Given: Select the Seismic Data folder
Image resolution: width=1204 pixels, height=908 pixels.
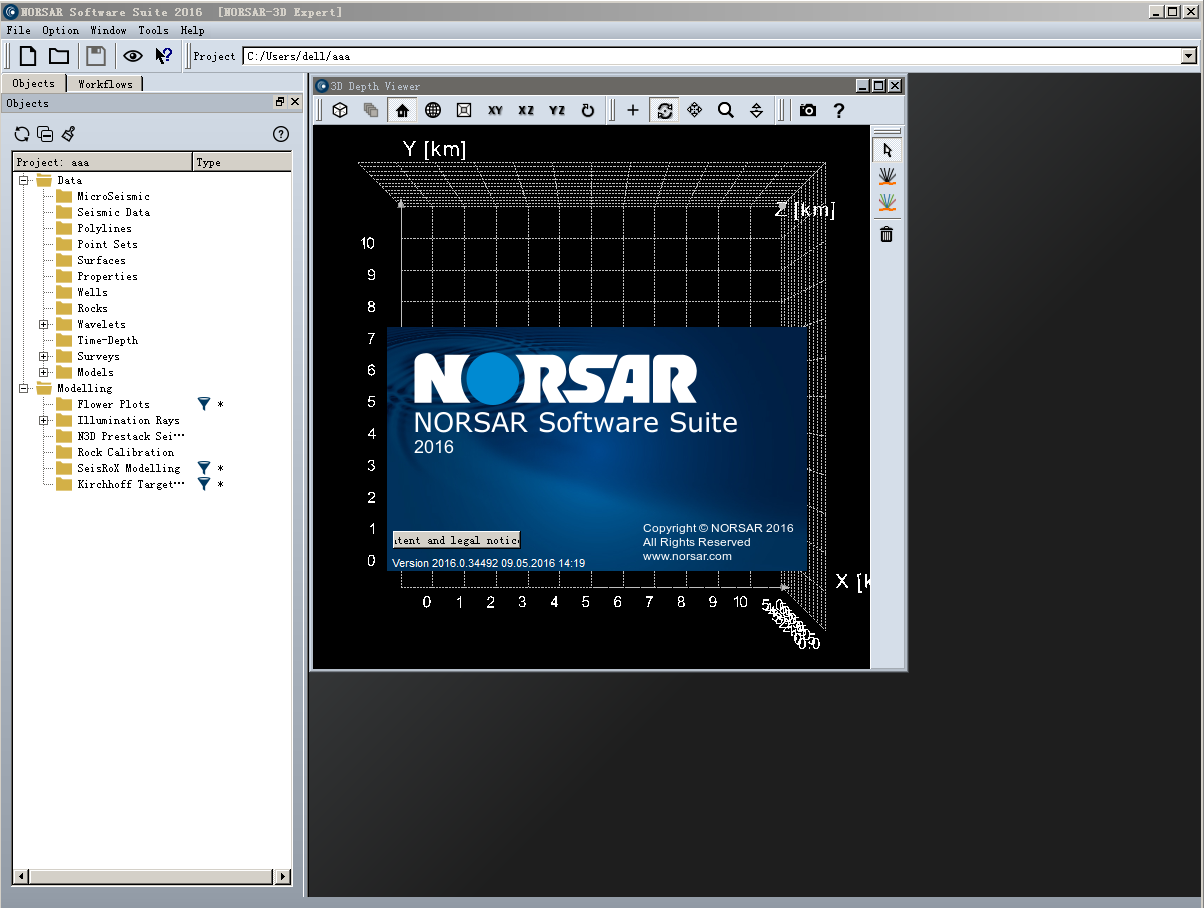Looking at the screenshot, I should pos(113,212).
